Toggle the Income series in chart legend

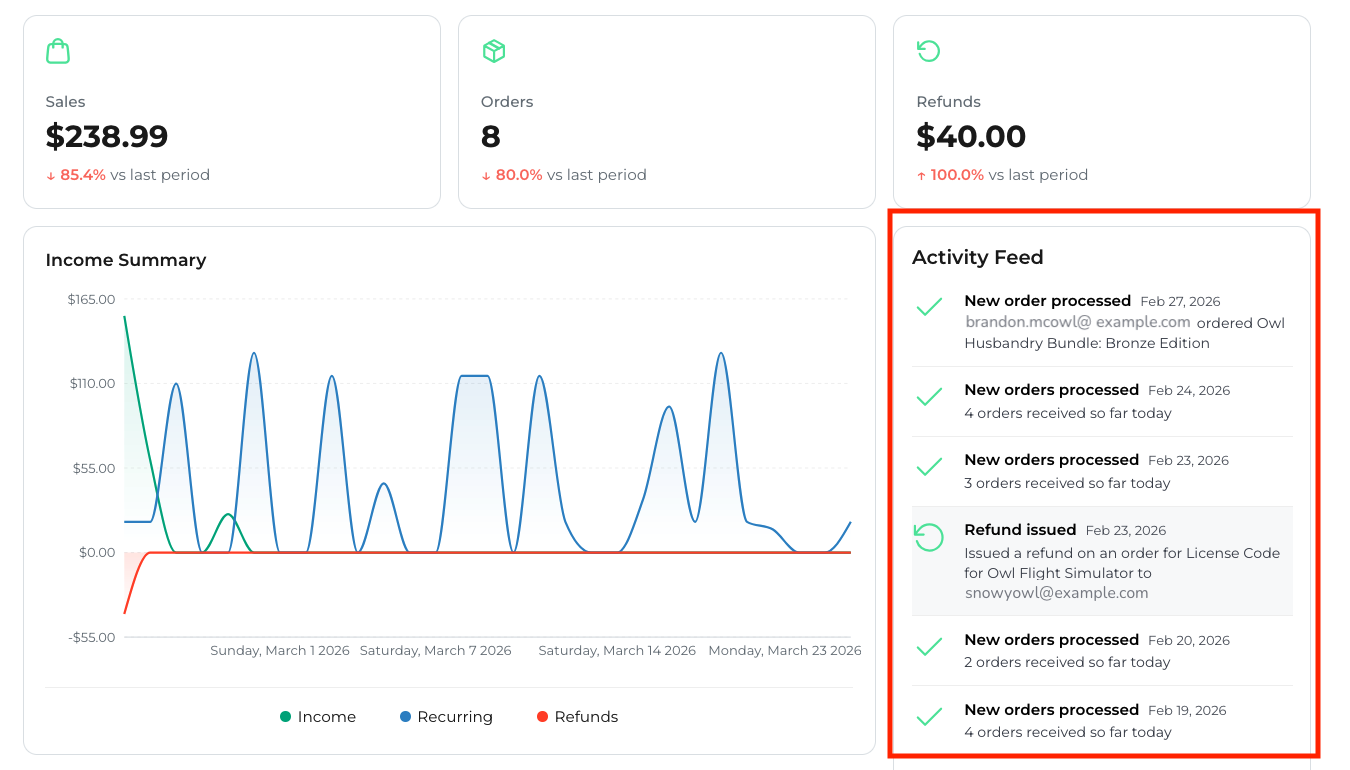click(x=318, y=717)
